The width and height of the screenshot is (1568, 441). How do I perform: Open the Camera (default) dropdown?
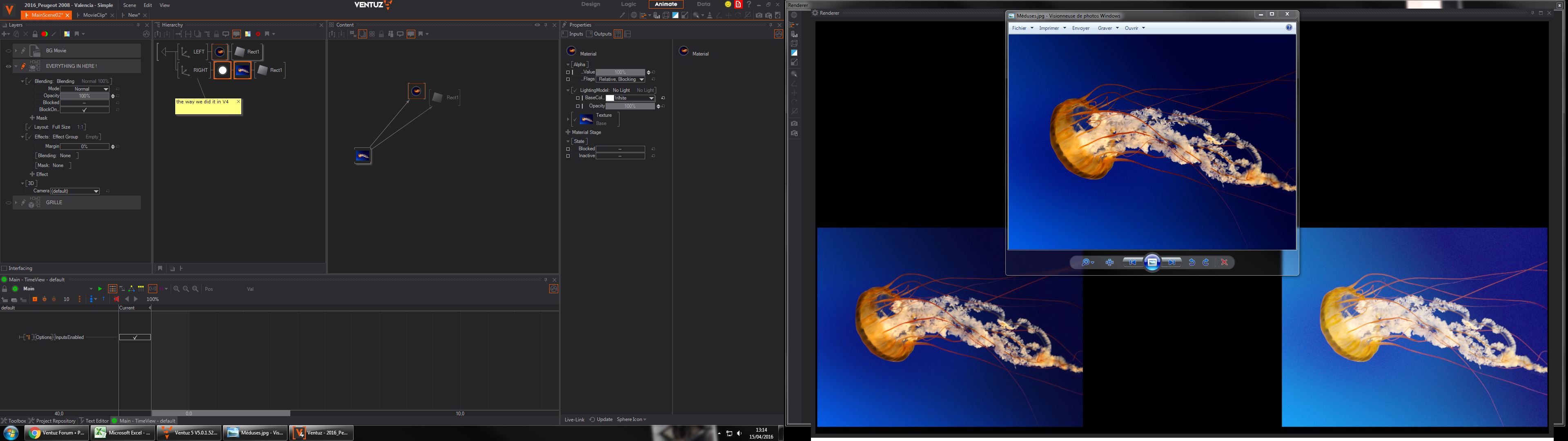click(x=75, y=191)
